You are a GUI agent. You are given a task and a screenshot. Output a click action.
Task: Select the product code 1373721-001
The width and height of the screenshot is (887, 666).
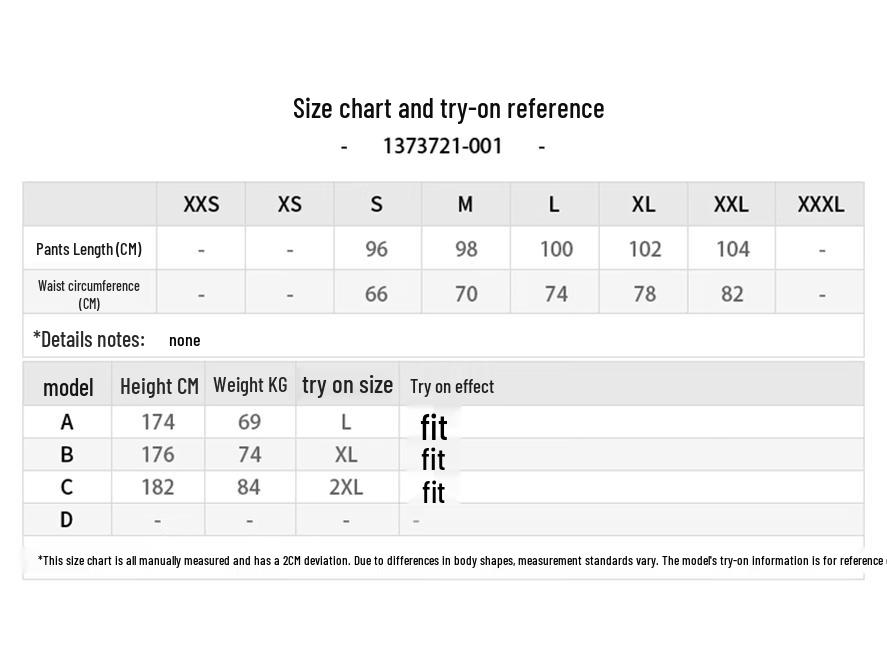tap(442, 146)
